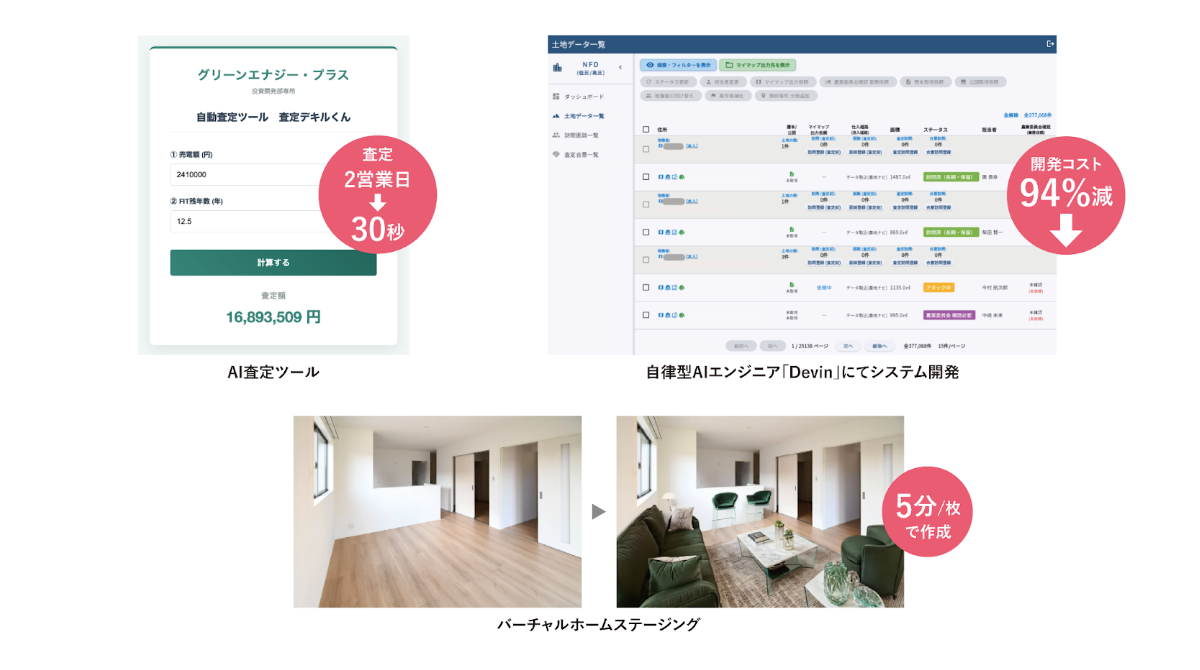Click the 査定合意一覧 icon in the sidebar
Viewport: 1200px width, 670px height.
click(555, 154)
